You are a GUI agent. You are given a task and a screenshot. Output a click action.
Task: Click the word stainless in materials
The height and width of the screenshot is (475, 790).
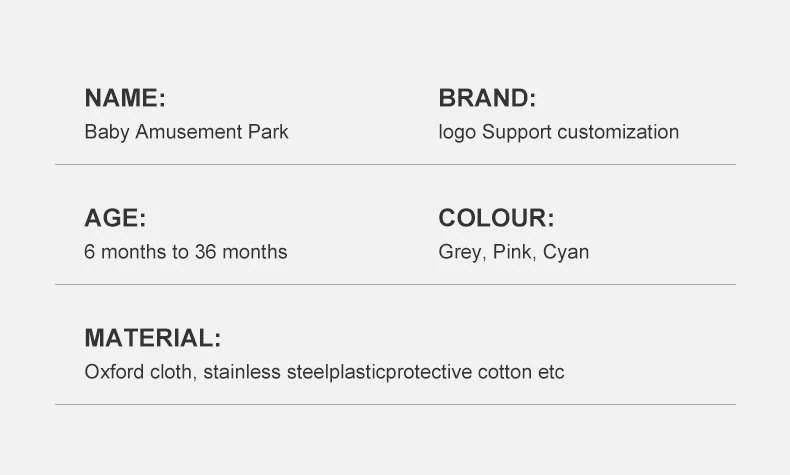point(242,372)
